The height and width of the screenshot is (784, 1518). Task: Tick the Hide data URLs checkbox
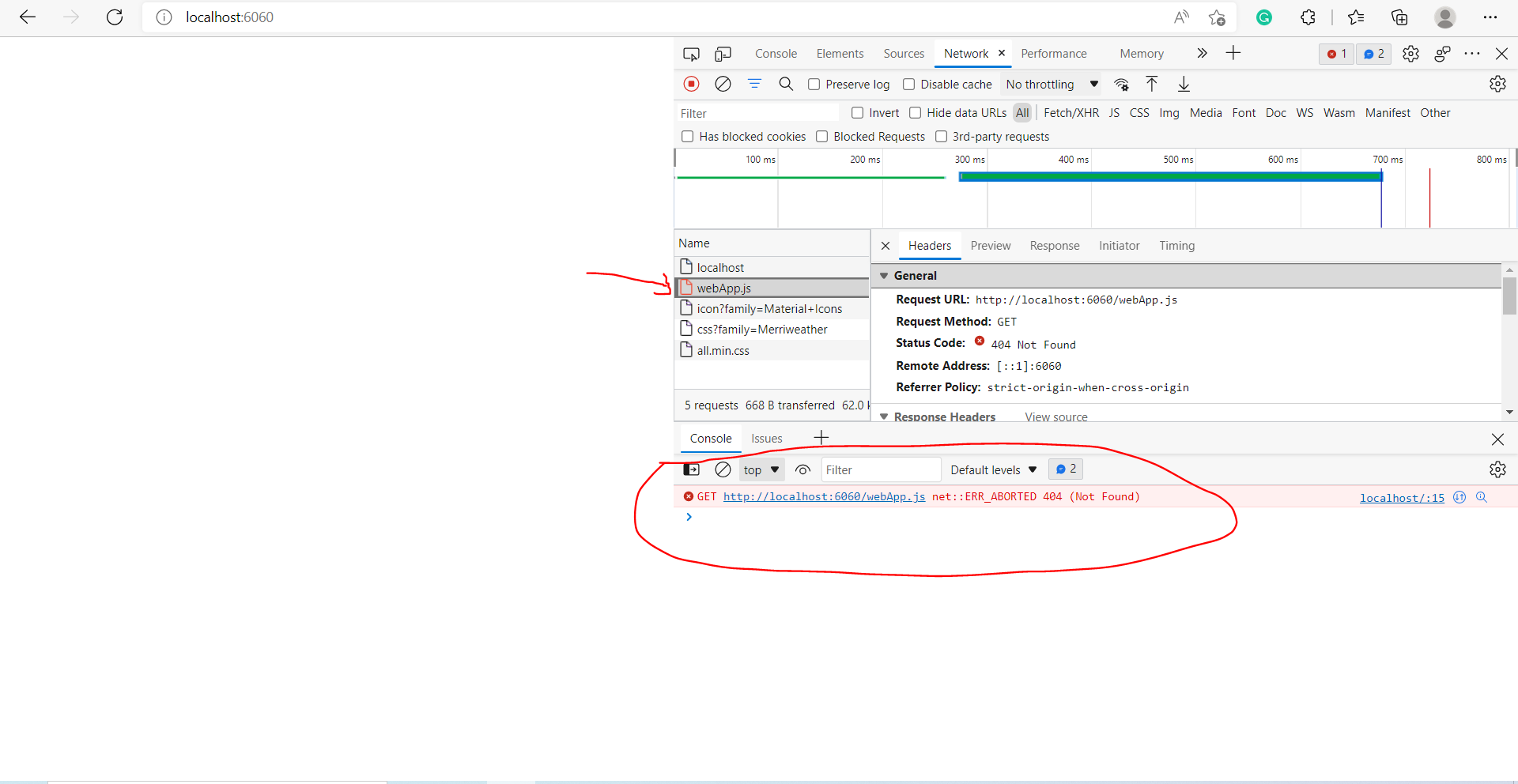[915, 113]
